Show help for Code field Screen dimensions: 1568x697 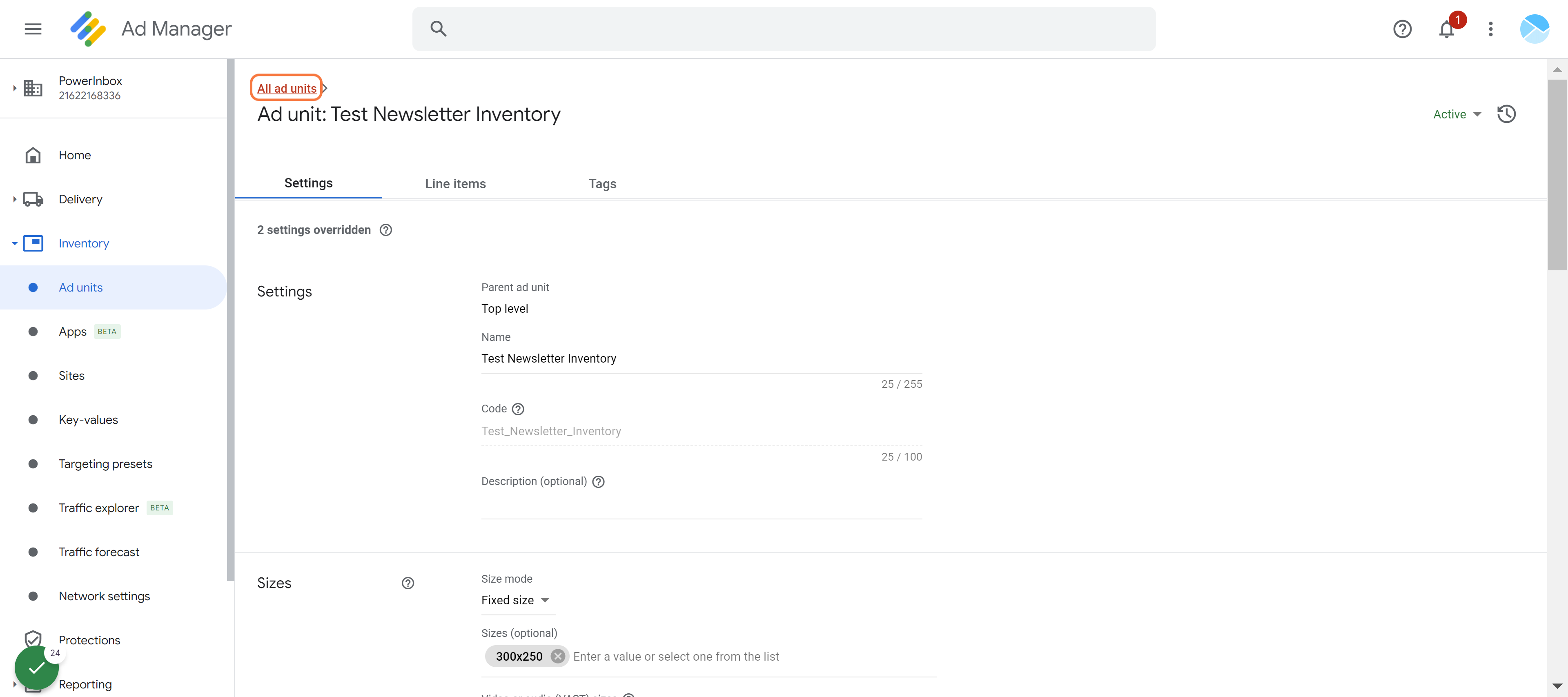coord(517,408)
